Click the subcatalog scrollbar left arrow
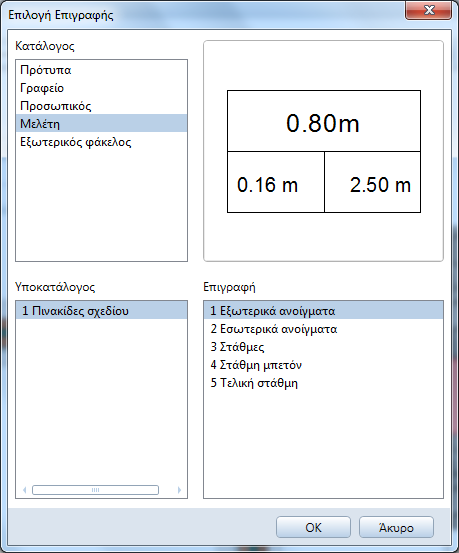459x553 pixels. (24, 490)
